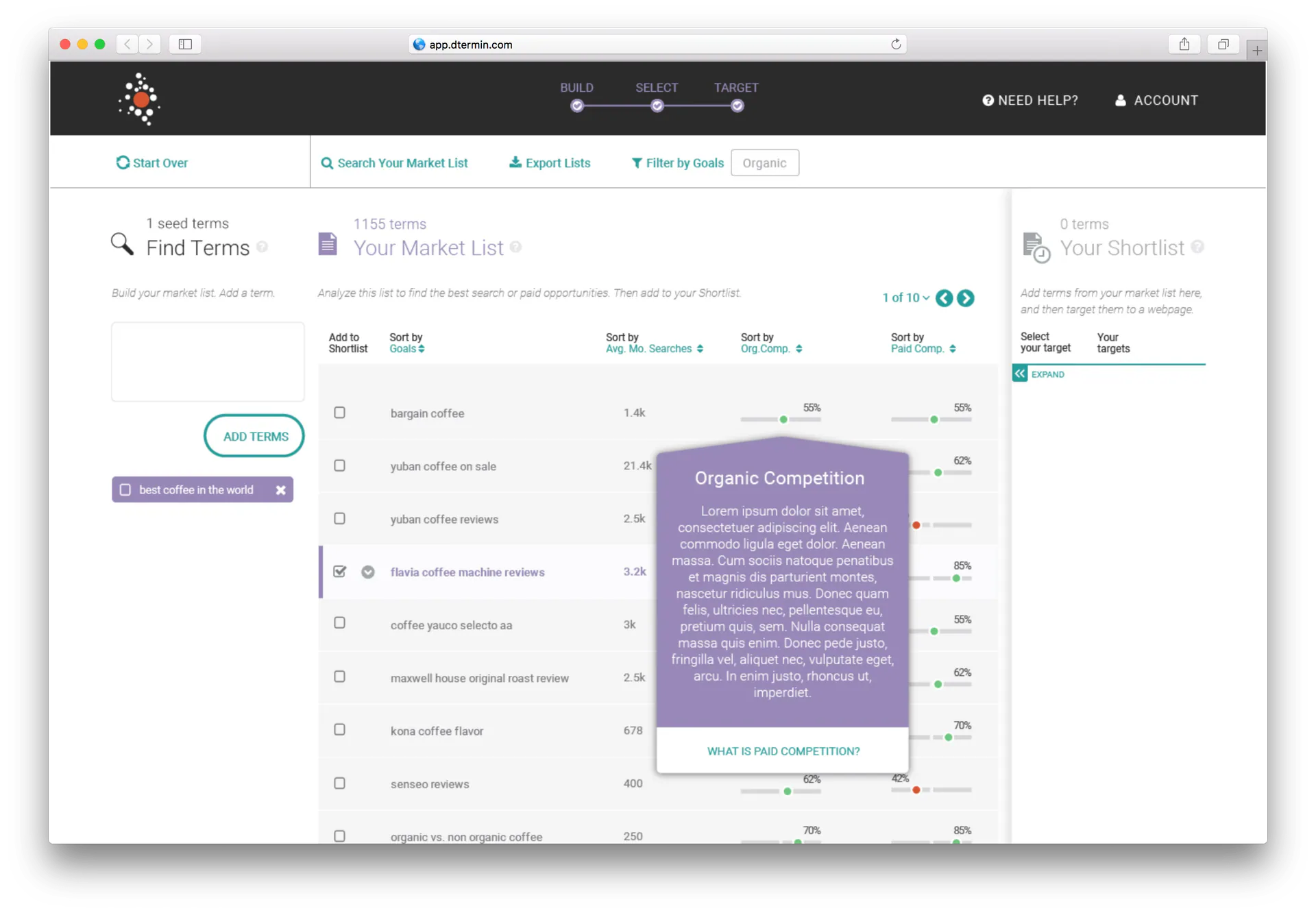Expand options for flavia coffee machine reviews row
This screenshot has width=1316, height=913.
point(368,572)
